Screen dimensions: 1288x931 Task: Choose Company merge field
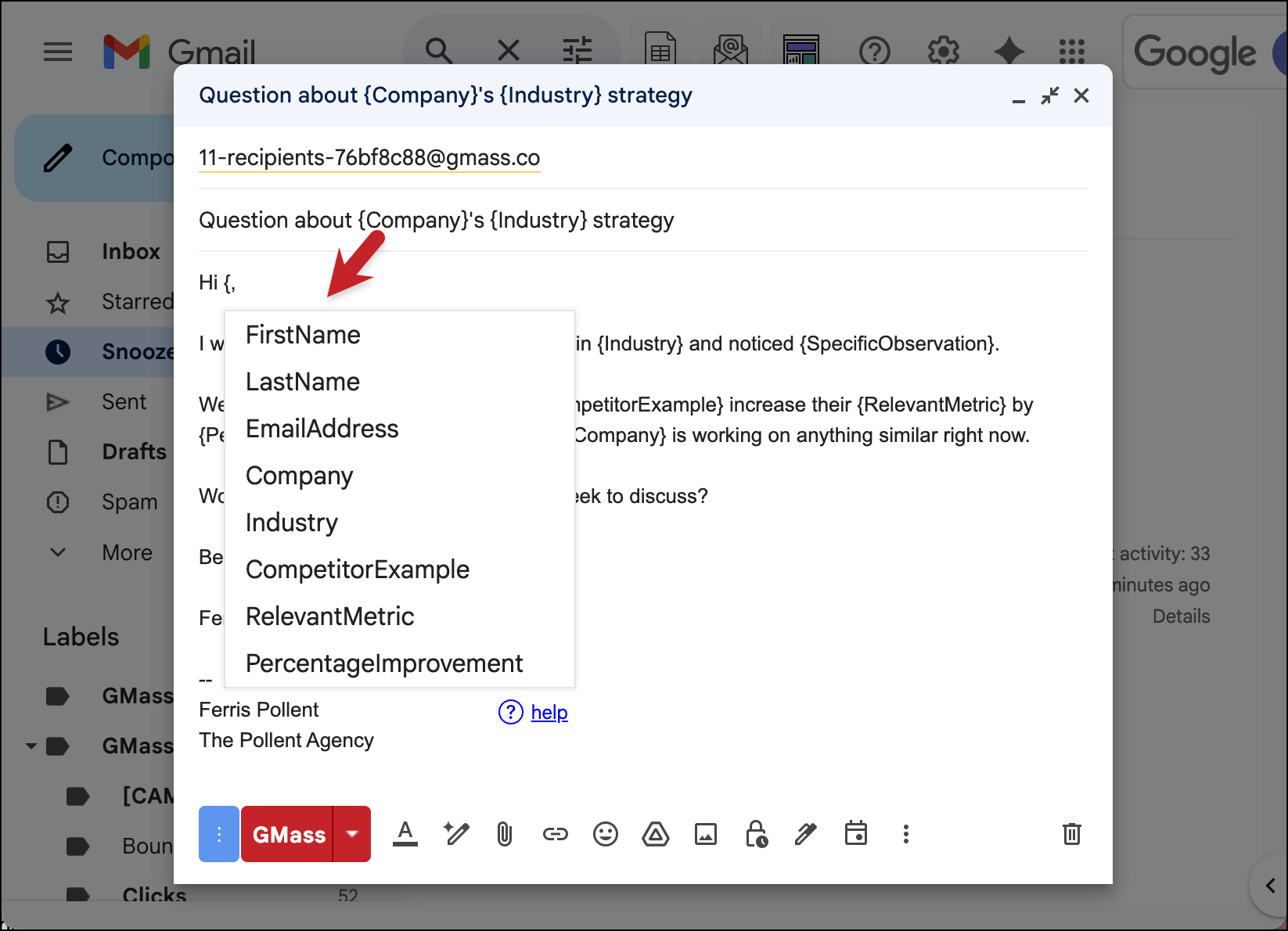tap(400, 476)
